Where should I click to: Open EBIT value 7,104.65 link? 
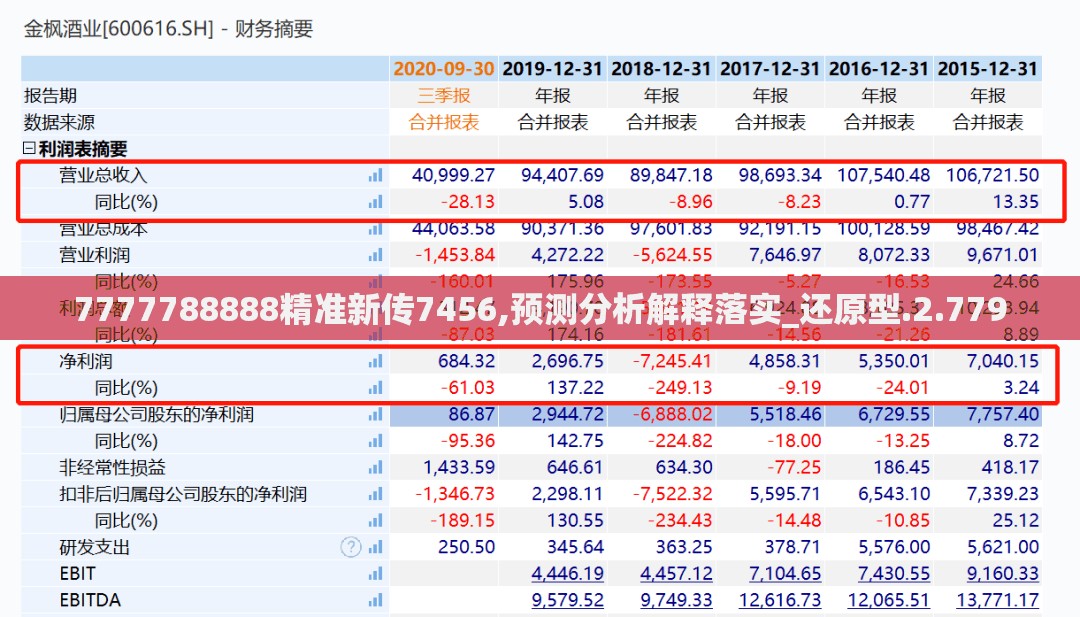pyautogui.click(x=785, y=574)
